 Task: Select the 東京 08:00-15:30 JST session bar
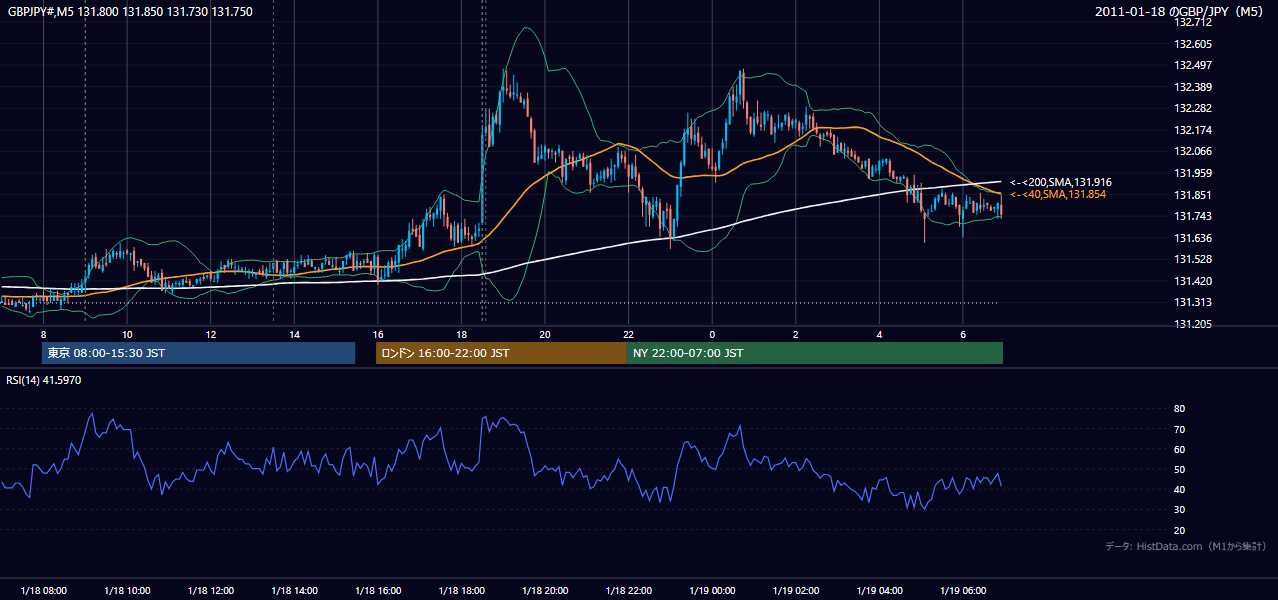198,353
